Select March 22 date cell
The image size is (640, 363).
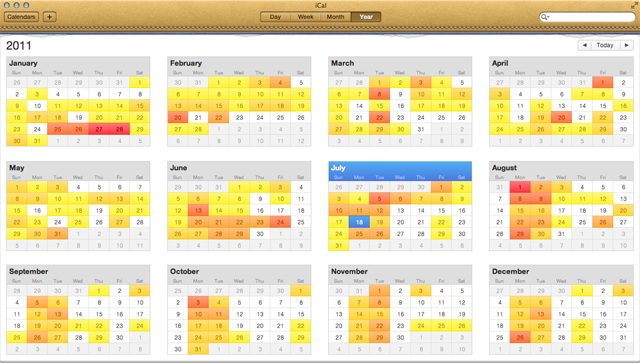coord(380,117)
